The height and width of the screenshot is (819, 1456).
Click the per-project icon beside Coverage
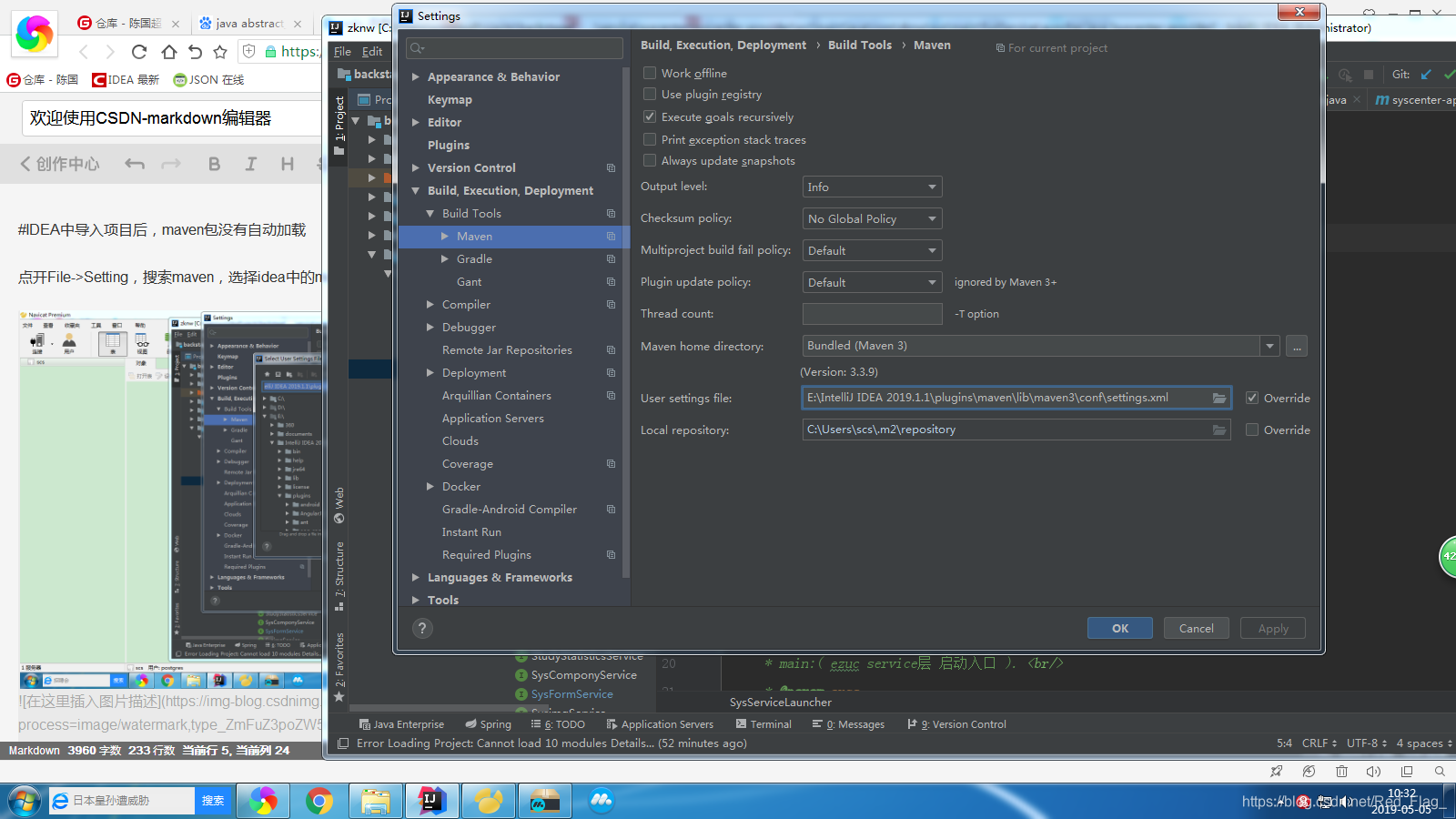pos(612,464)
